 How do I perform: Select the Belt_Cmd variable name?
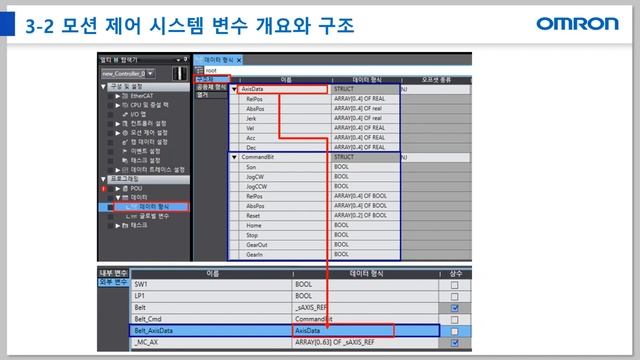click(x=211, y=319)
